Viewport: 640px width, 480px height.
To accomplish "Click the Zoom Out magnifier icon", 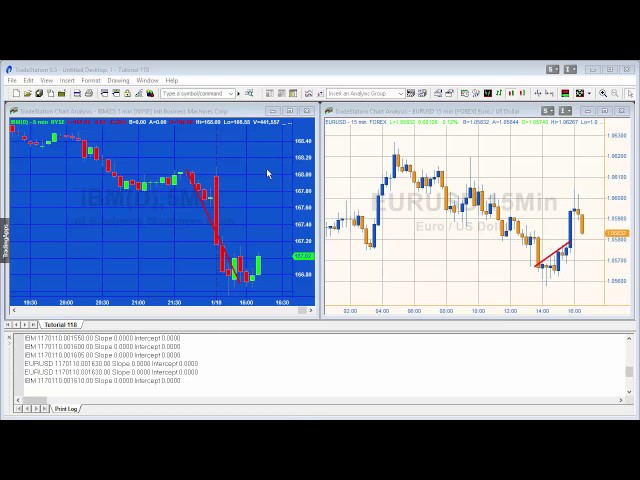I will [x=615, y=93].
